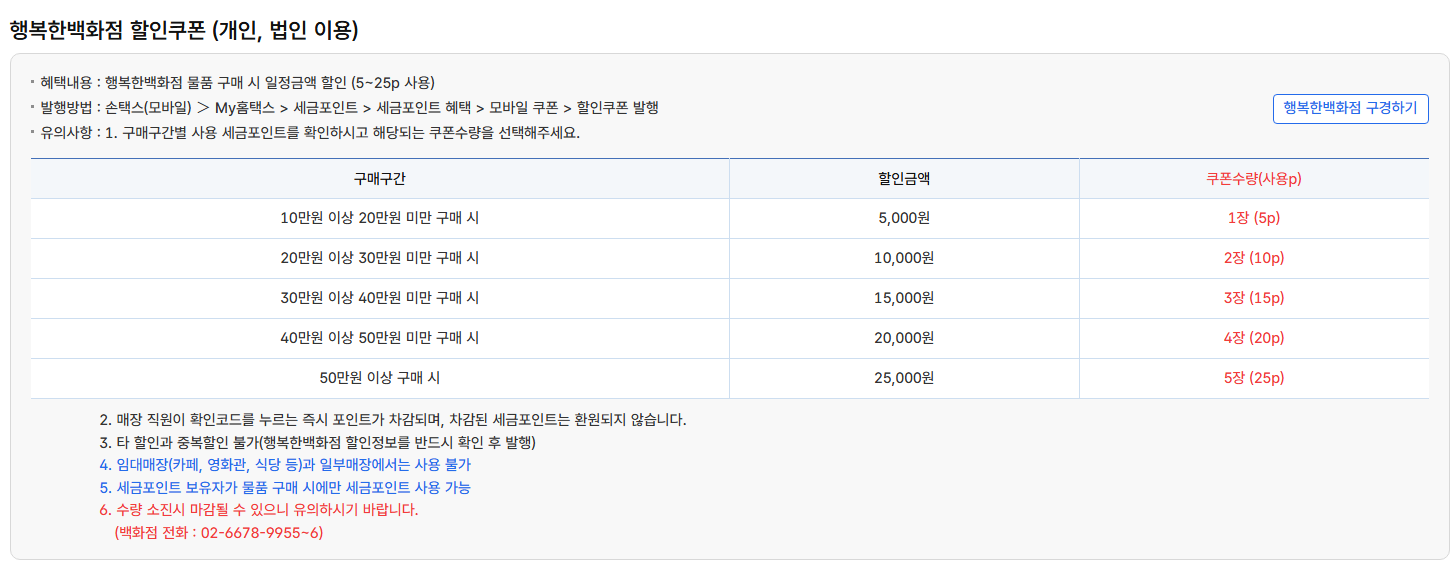The height and width of the screenshot is (561, 1454).
Task: Click the 15,000원 discount cell
Action: [903, 298]
